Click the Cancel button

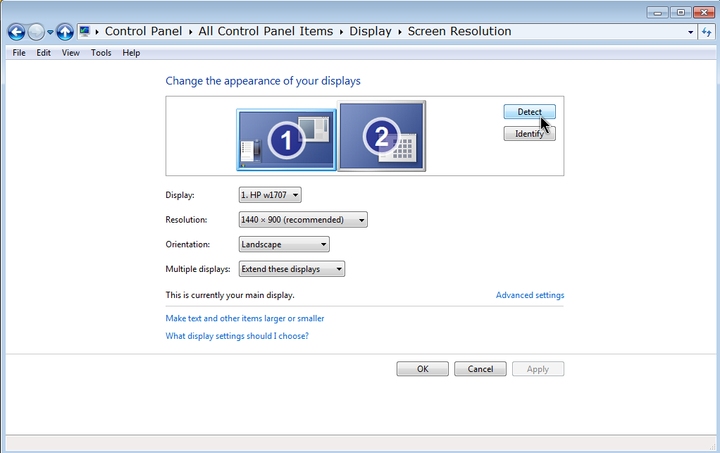480,369
